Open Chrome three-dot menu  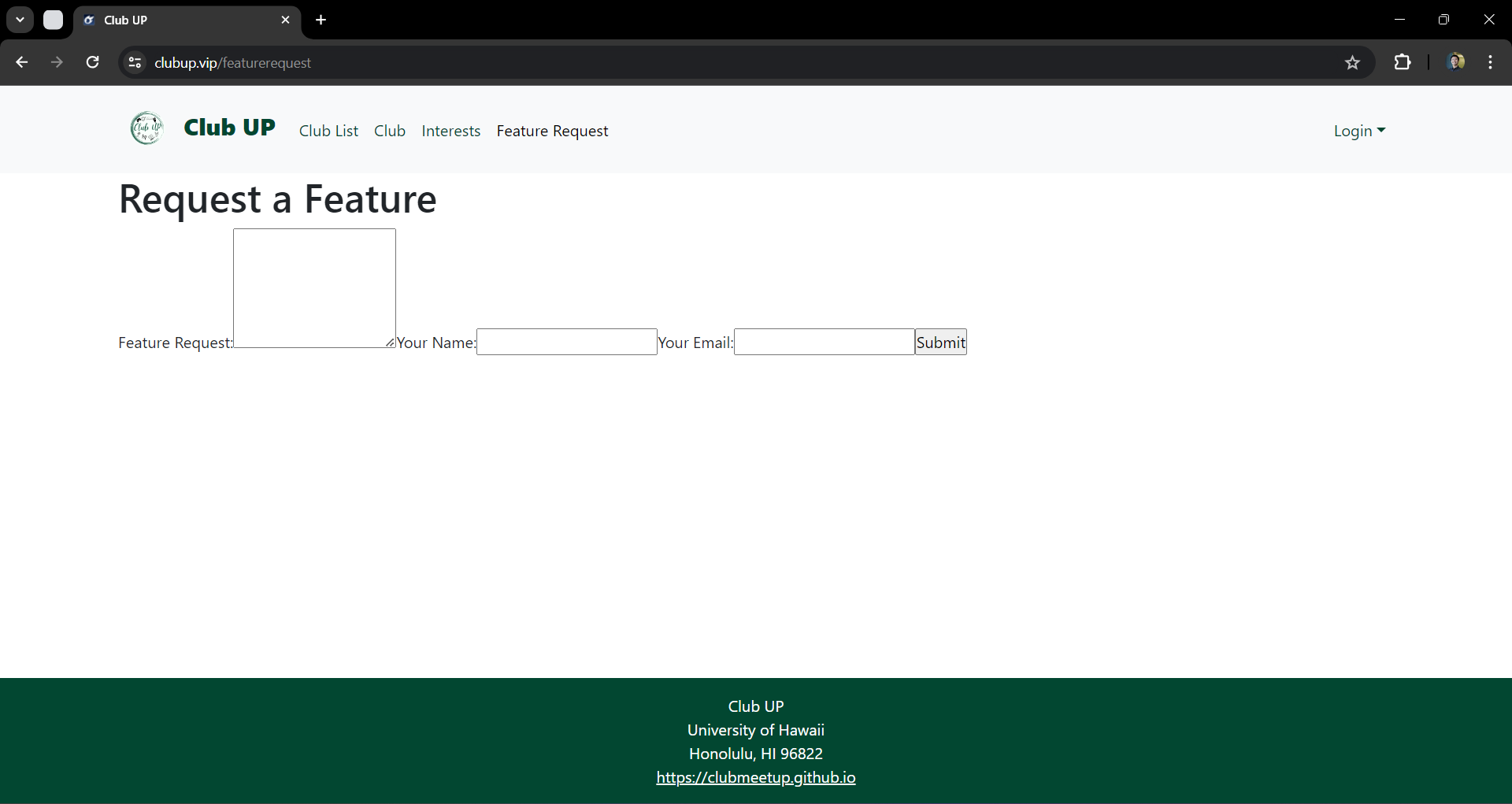tap(1490, 62)
